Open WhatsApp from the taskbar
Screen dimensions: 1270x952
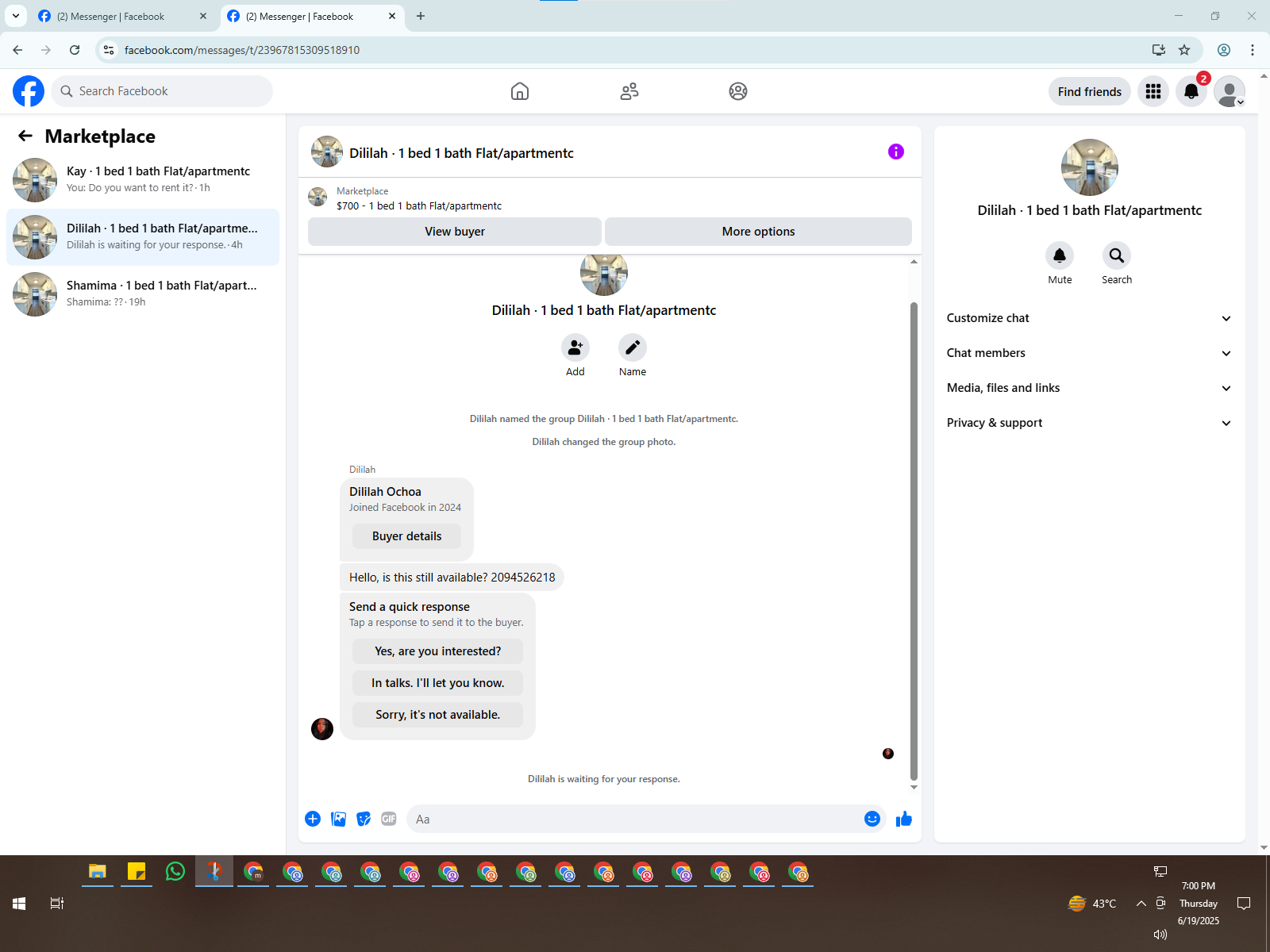[x=175, y=872]
